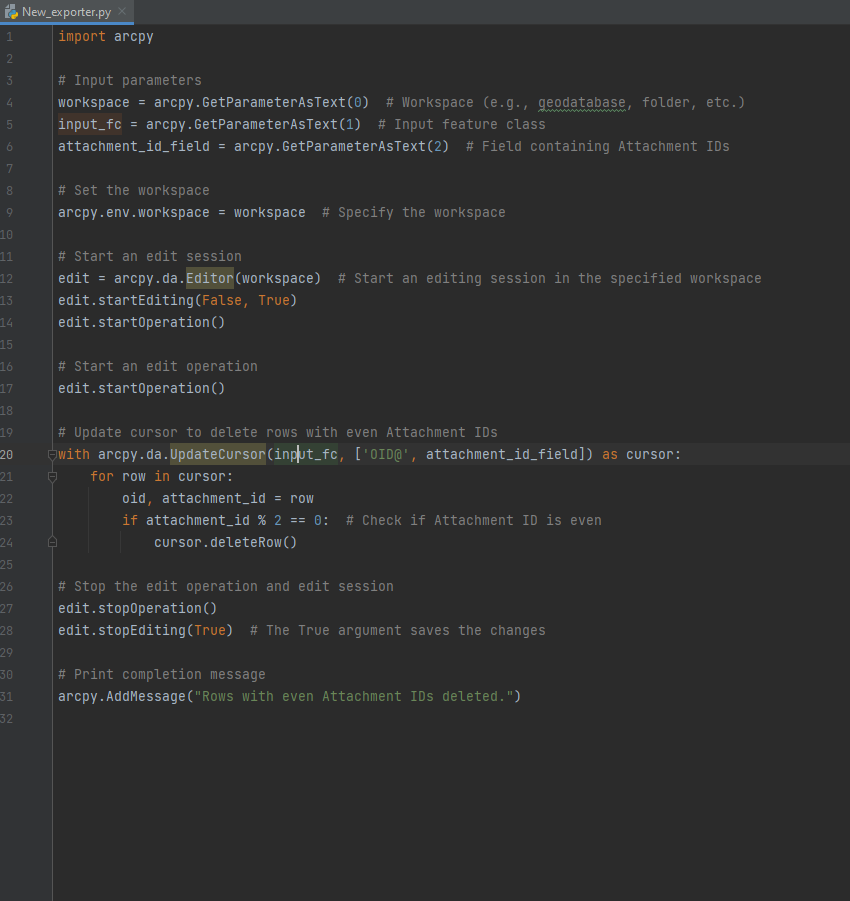
Task: Click 'attachment_id_field' variable on line 6
Action: (x=134, y=147)
